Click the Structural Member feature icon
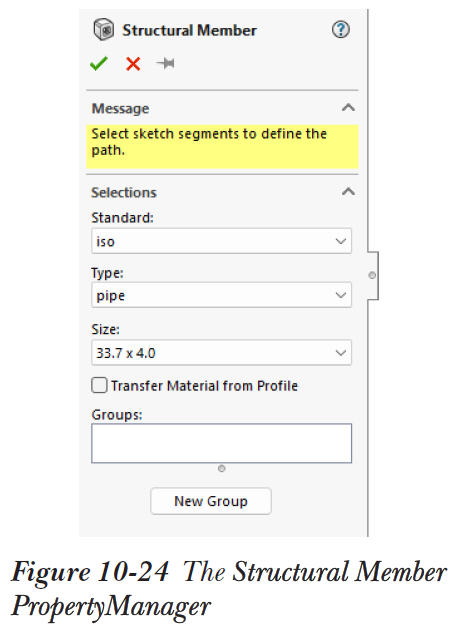The image size is (462, 640). 104,30
